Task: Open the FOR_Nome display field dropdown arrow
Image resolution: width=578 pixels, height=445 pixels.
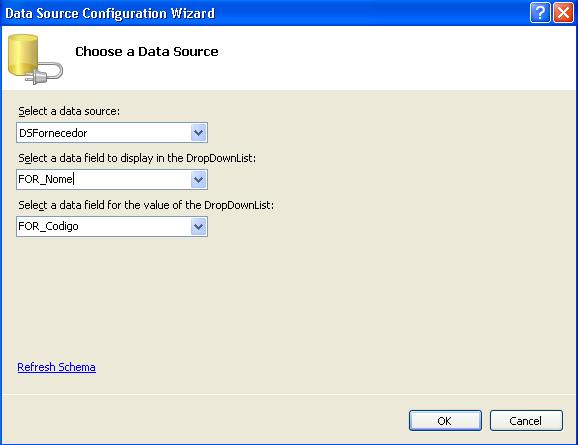Action: (x=198, y=180)
